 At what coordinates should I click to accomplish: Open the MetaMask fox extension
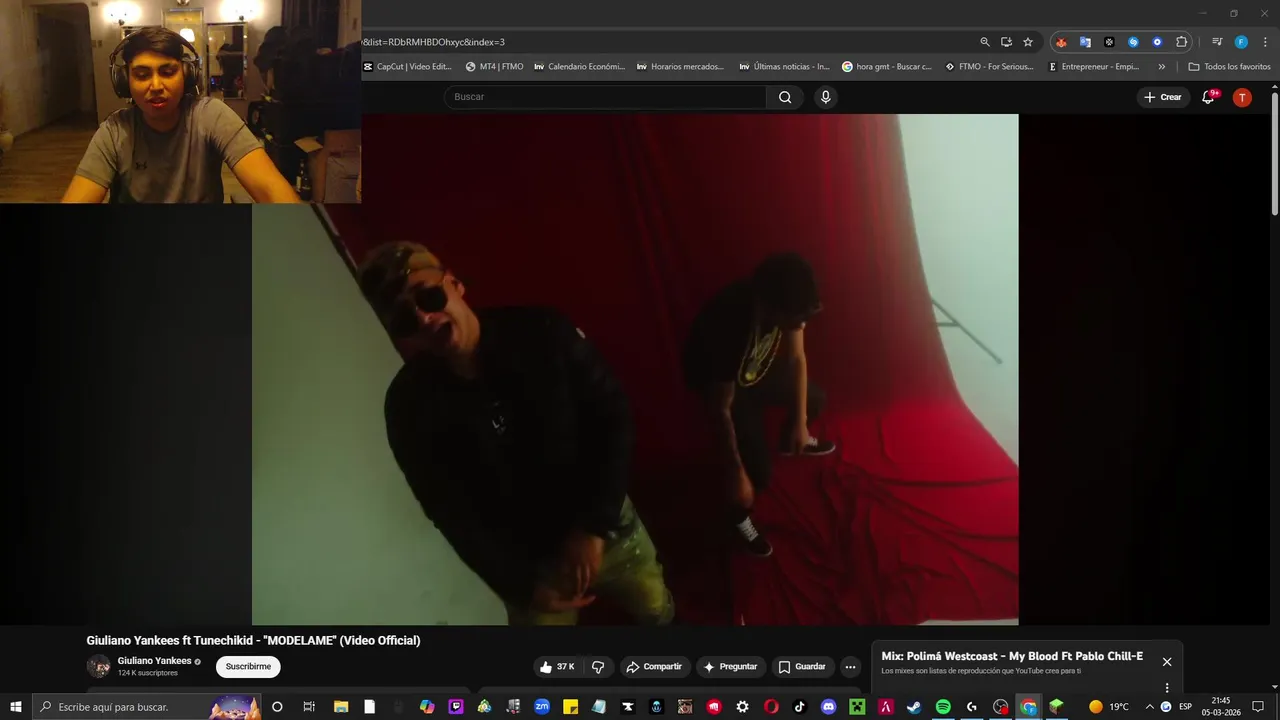1061,42
